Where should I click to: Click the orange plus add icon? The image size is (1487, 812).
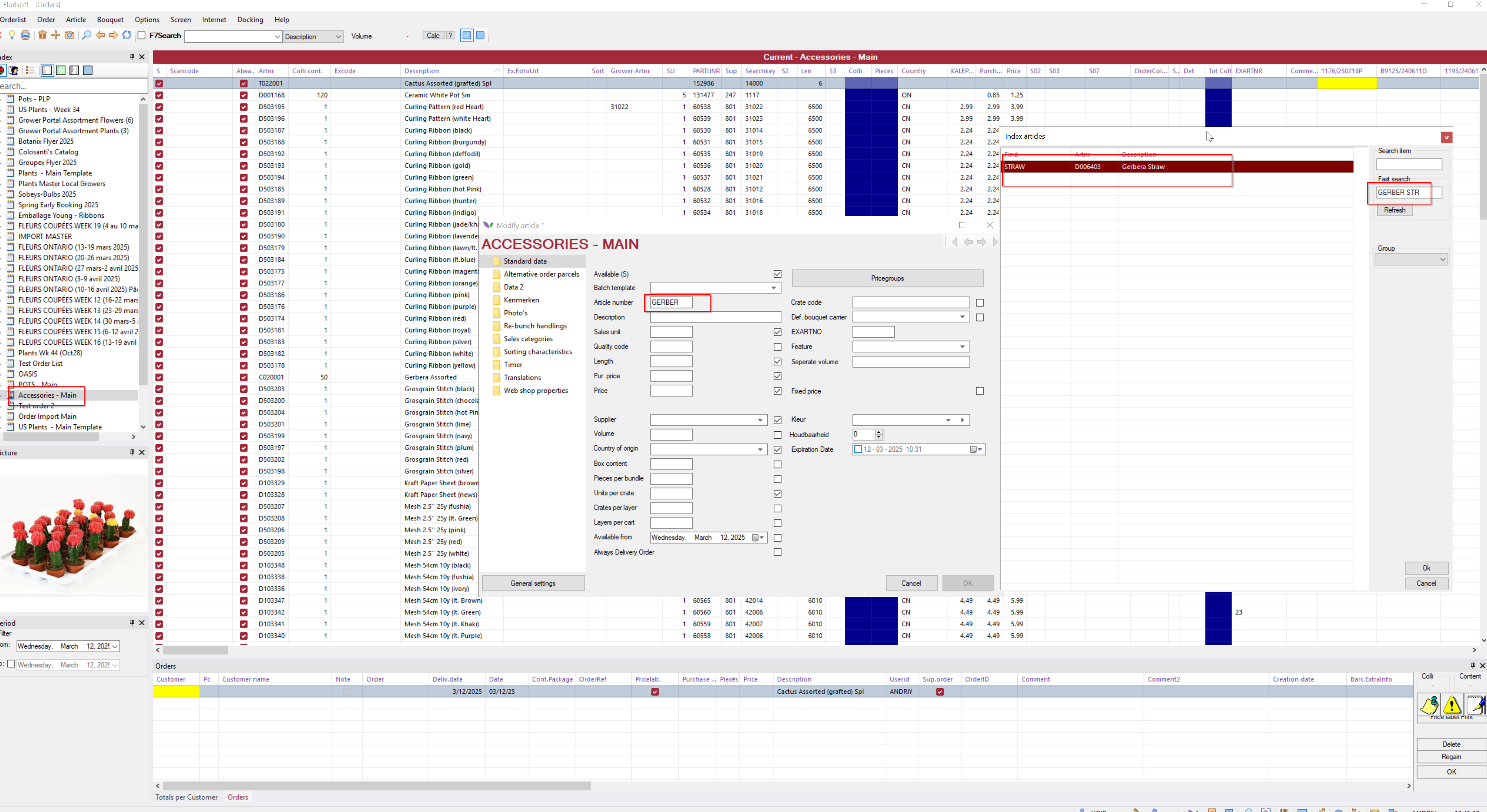point(55,36)
